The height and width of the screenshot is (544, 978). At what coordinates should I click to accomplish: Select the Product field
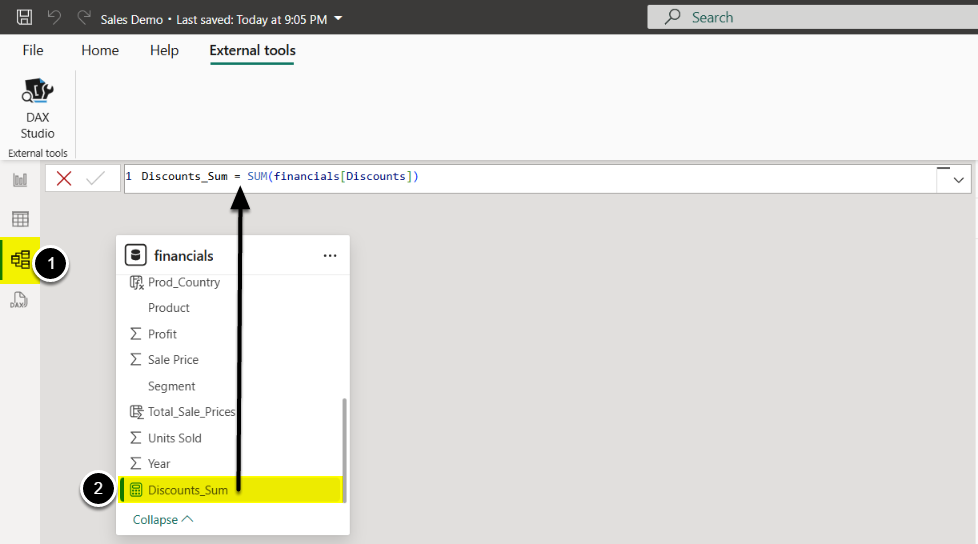point(169,308)
